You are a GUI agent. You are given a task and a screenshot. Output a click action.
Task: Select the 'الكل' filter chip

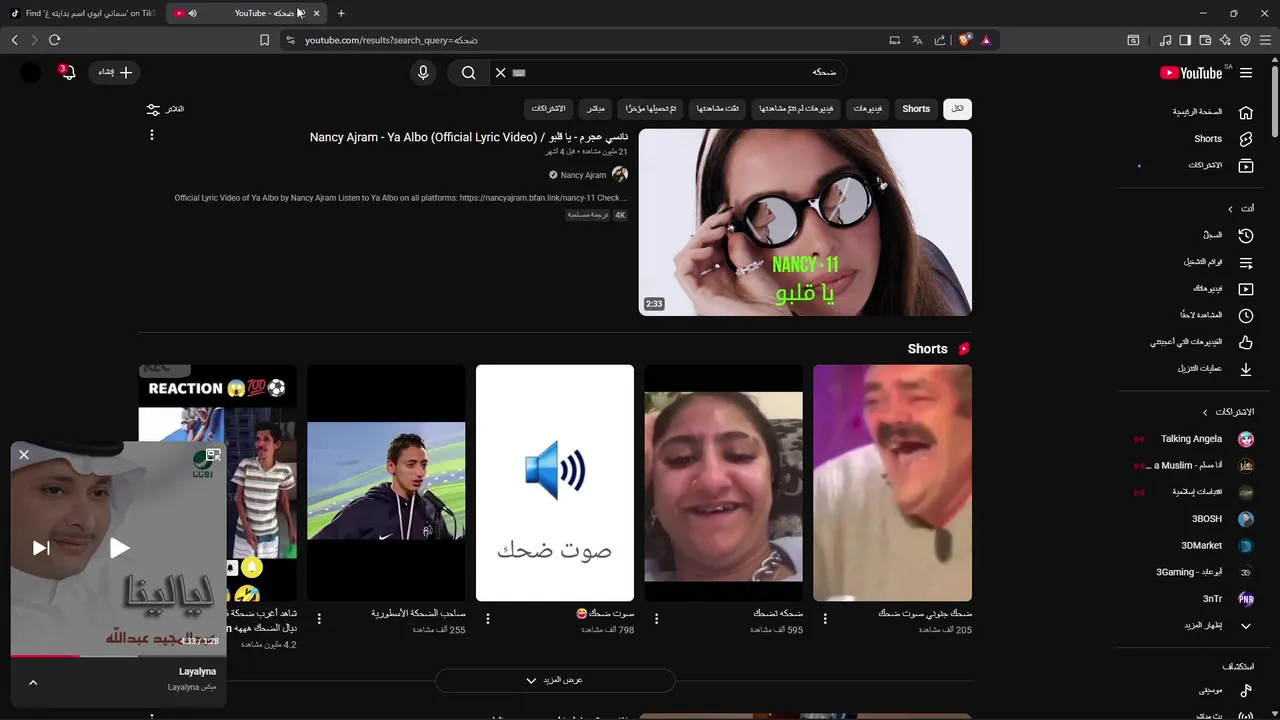(957, 109)
